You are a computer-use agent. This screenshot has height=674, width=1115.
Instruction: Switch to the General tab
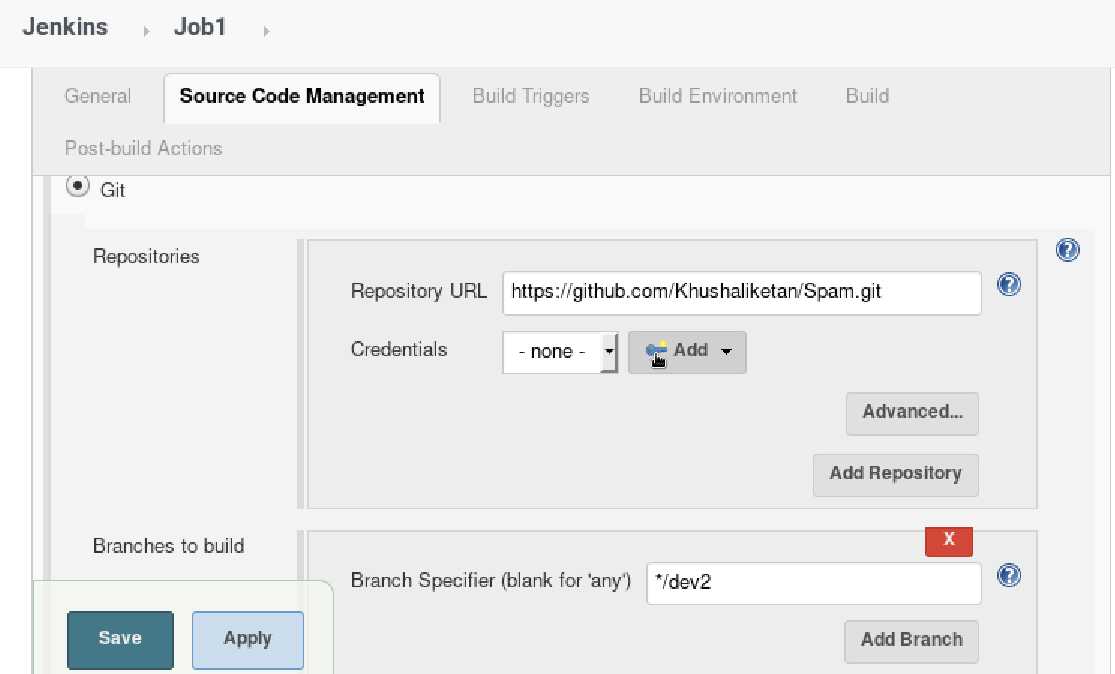coord(97,96)
